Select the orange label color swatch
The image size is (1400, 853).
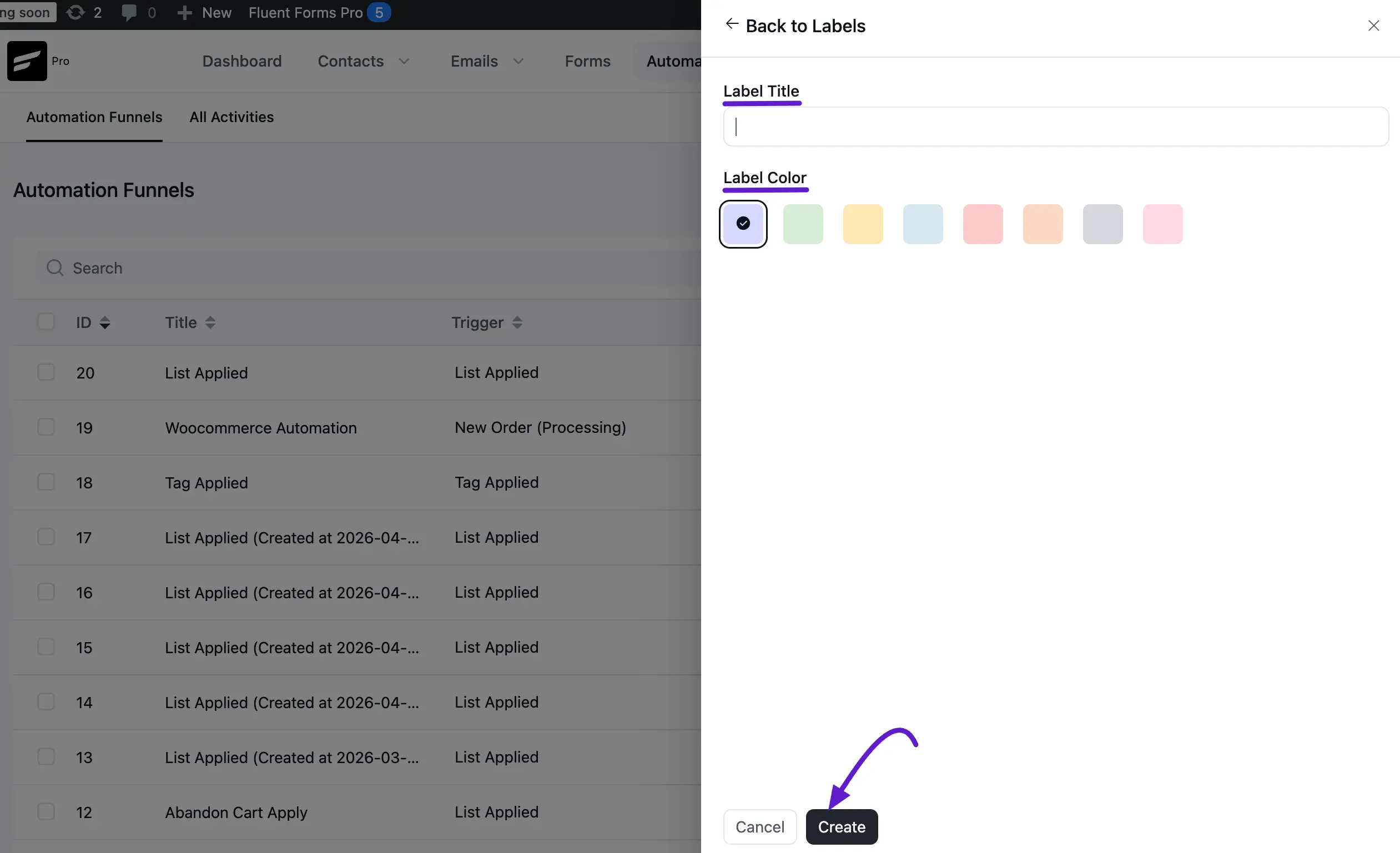(x=1043, y=224)
